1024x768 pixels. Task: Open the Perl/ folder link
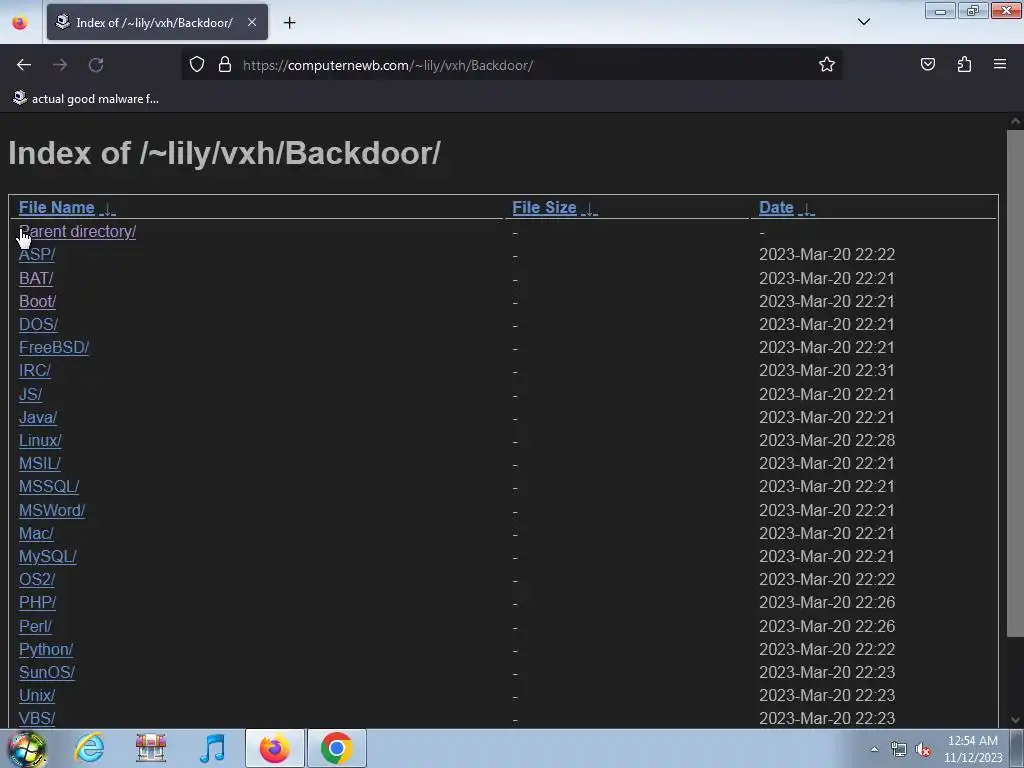pyautogui.click(x=35, y=626)
